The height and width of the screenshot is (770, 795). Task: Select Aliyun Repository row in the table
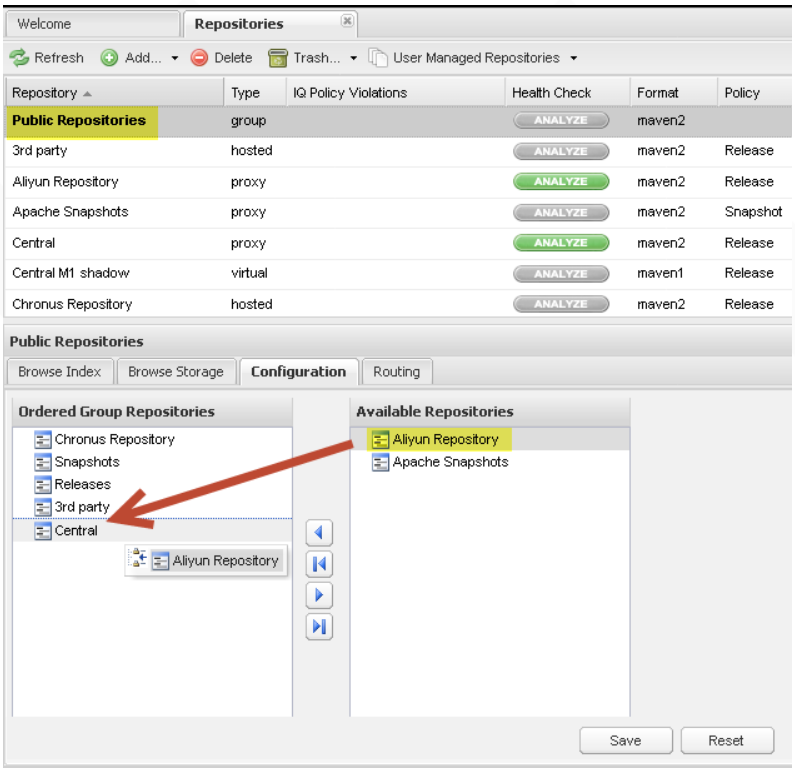[x=398, y=182]
